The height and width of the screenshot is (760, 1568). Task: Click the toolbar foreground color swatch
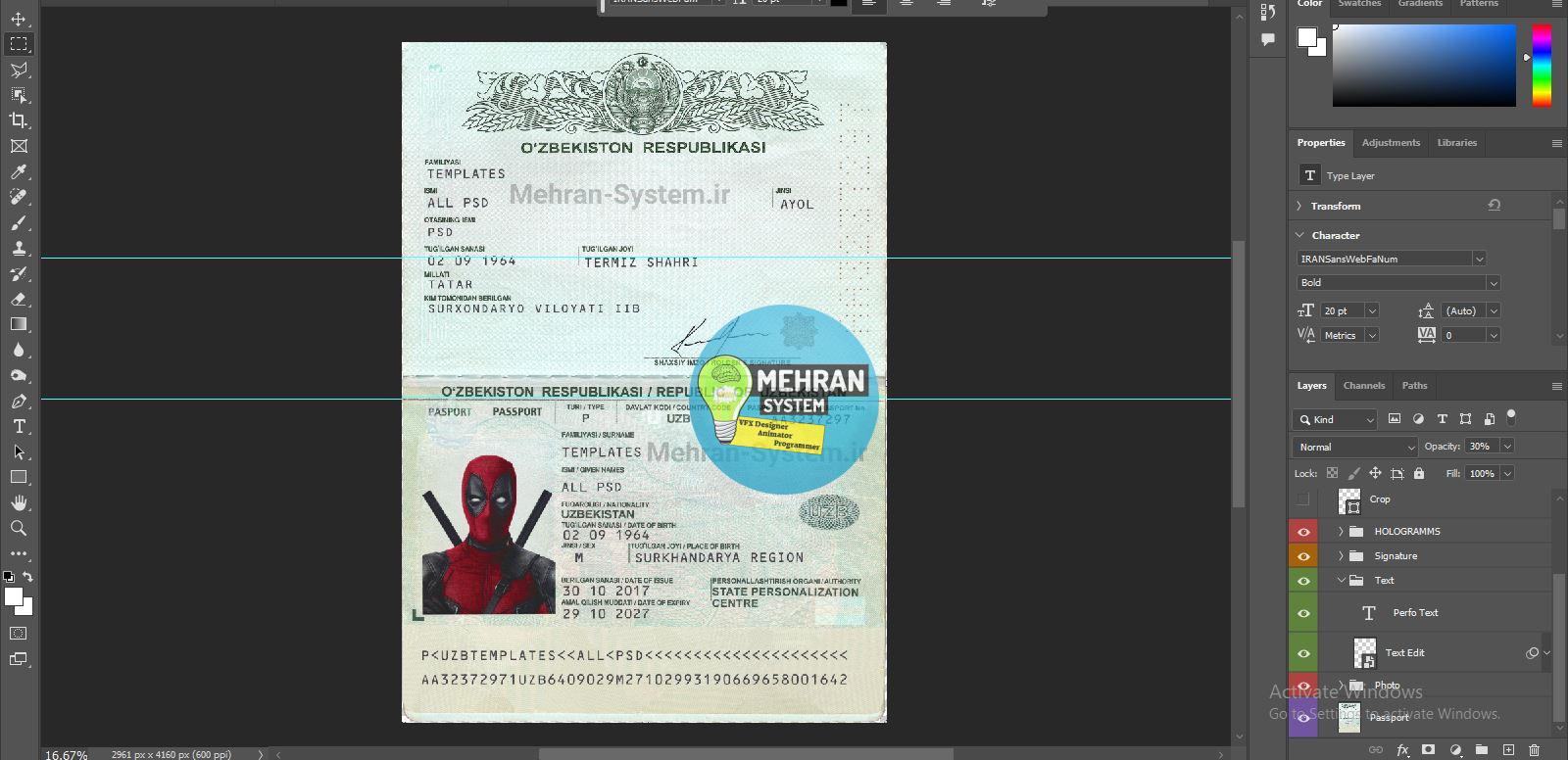coord(14,596)
